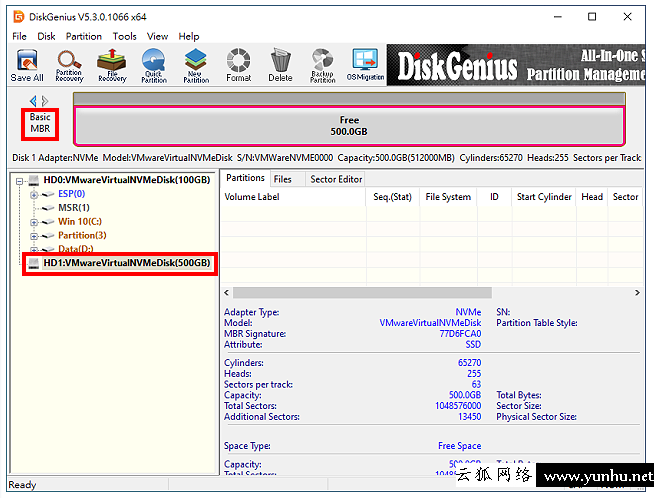Click the MBR Signature value 77D6FCA0
The image size is (657, 498).
[x=460, y=334]
